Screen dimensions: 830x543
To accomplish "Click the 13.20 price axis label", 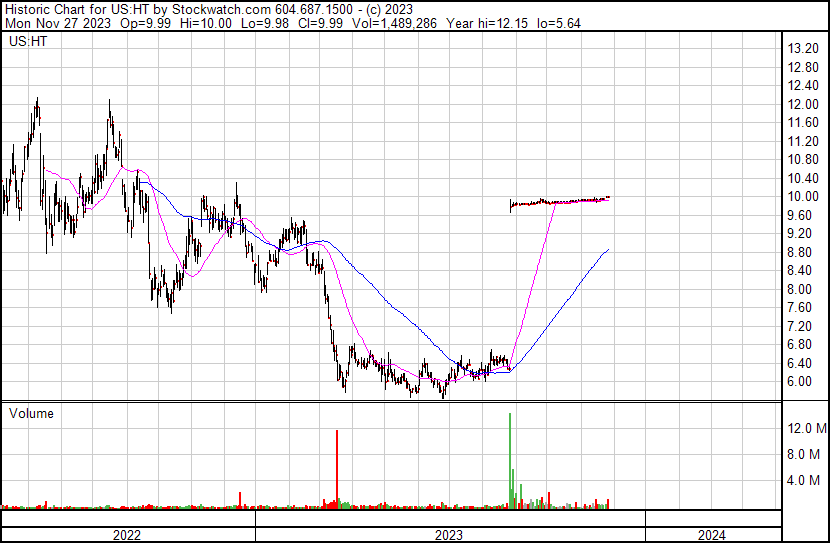I will [x=803, y=49].
